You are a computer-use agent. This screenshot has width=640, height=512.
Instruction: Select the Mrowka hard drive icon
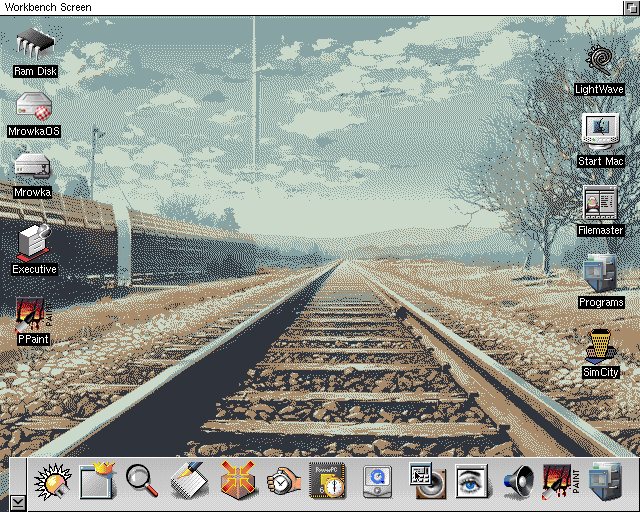(33, 167)
